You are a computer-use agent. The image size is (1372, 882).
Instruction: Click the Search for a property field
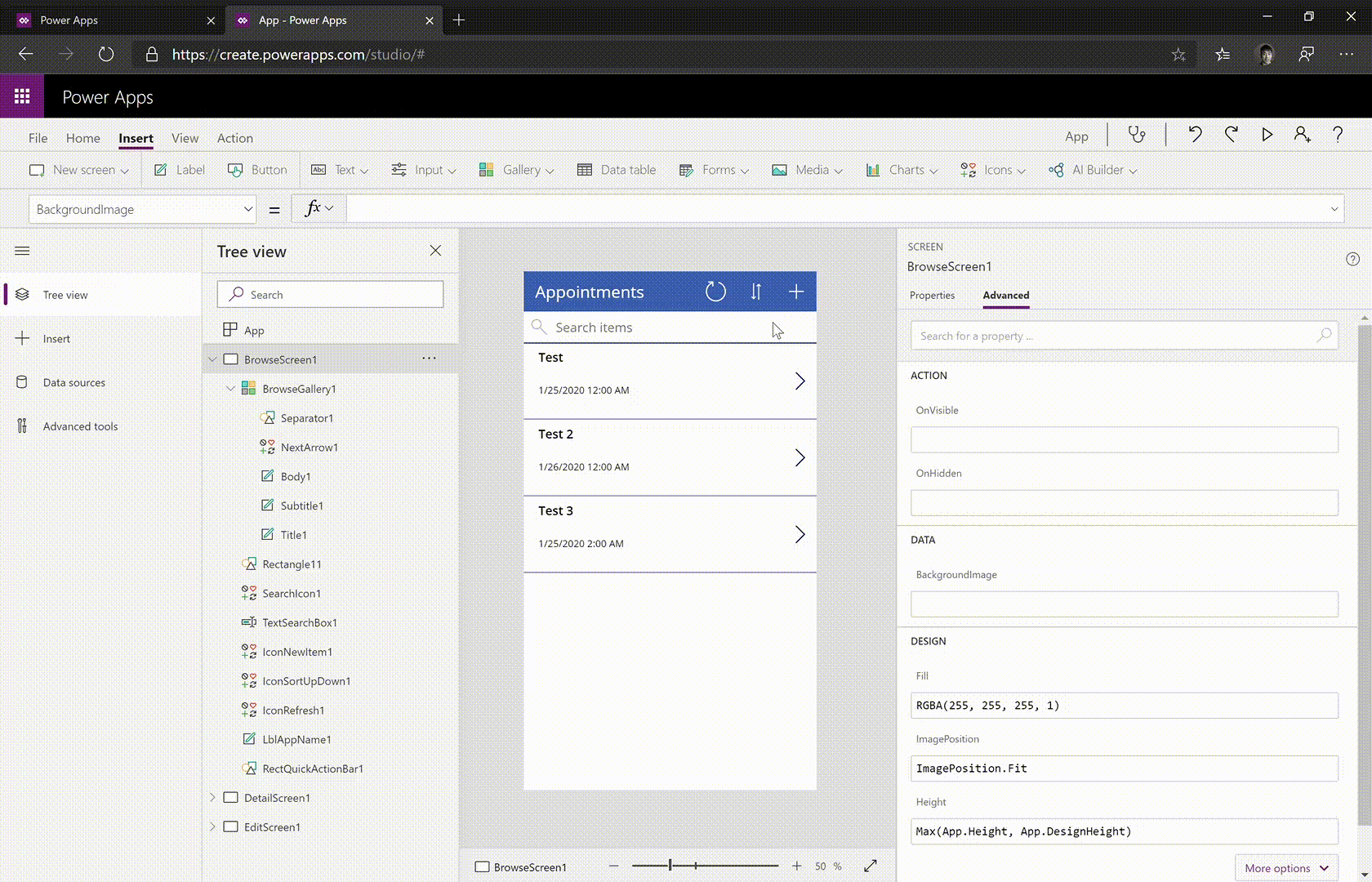1125,336
